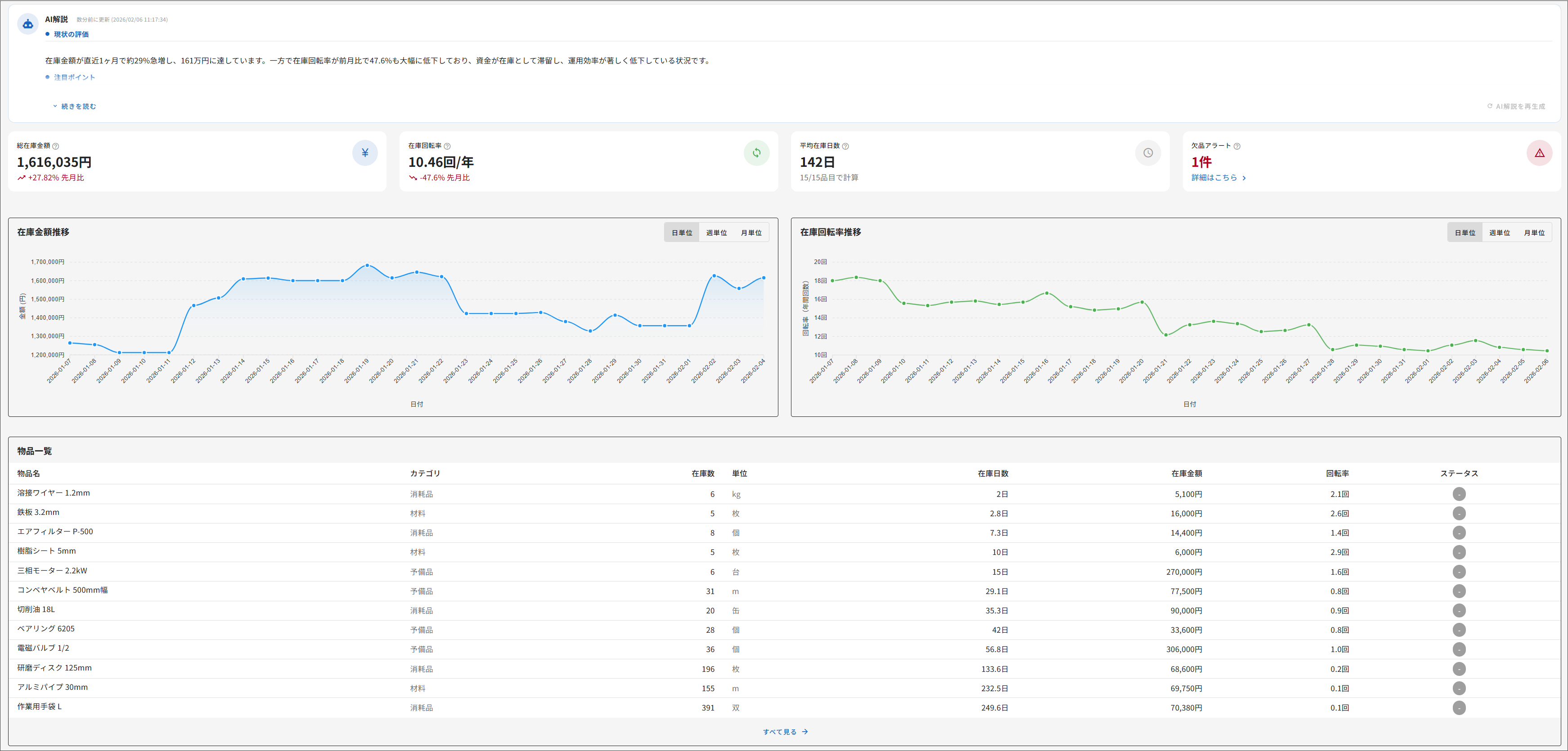Click the AI robot avatar icon
The height and width of the screenshot is (751, 1568).
coord(28,24)
